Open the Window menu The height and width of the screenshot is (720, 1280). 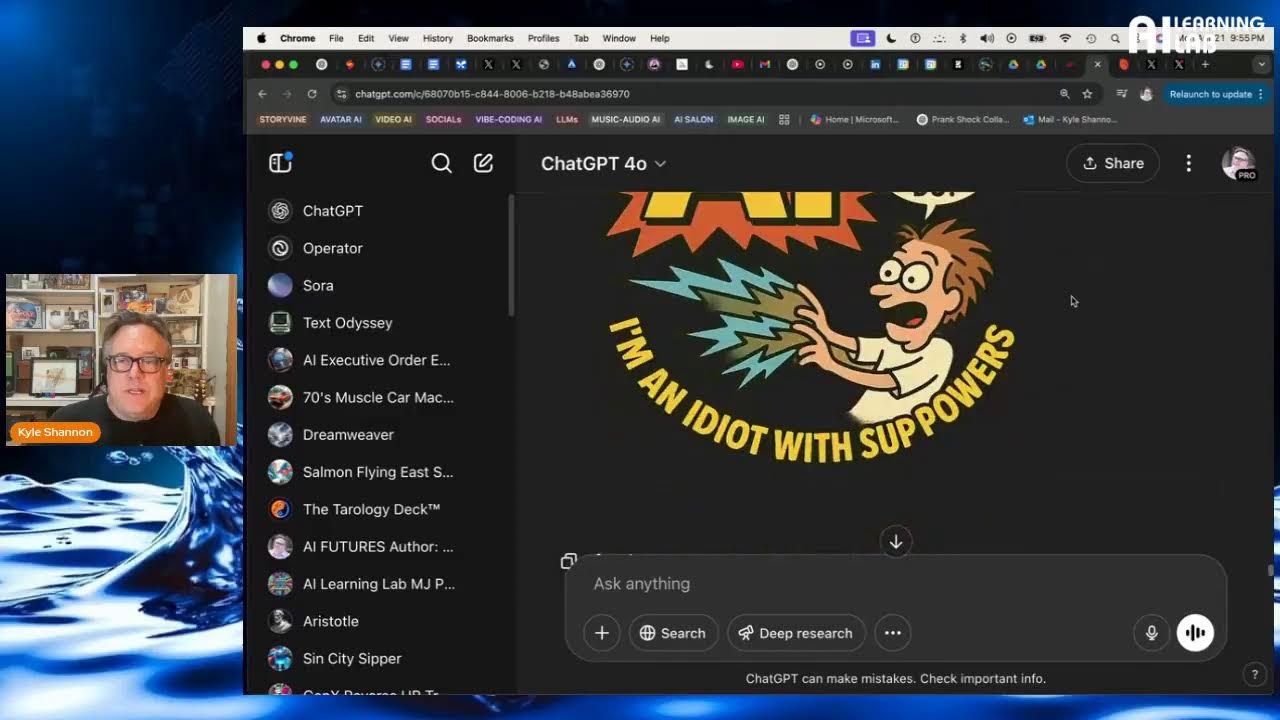click(x=619, y=38)
